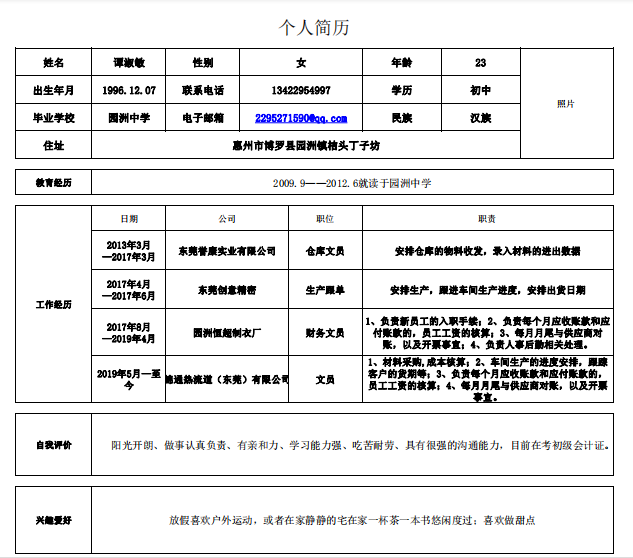Click the 住址 address label
This screenshot has height=558, width=633.
pos(54,146)
